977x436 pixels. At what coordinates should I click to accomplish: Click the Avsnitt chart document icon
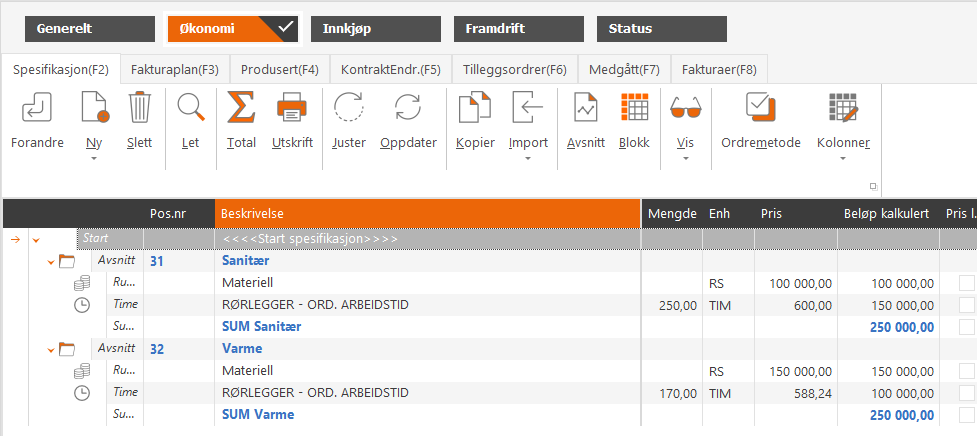(585, 108)
